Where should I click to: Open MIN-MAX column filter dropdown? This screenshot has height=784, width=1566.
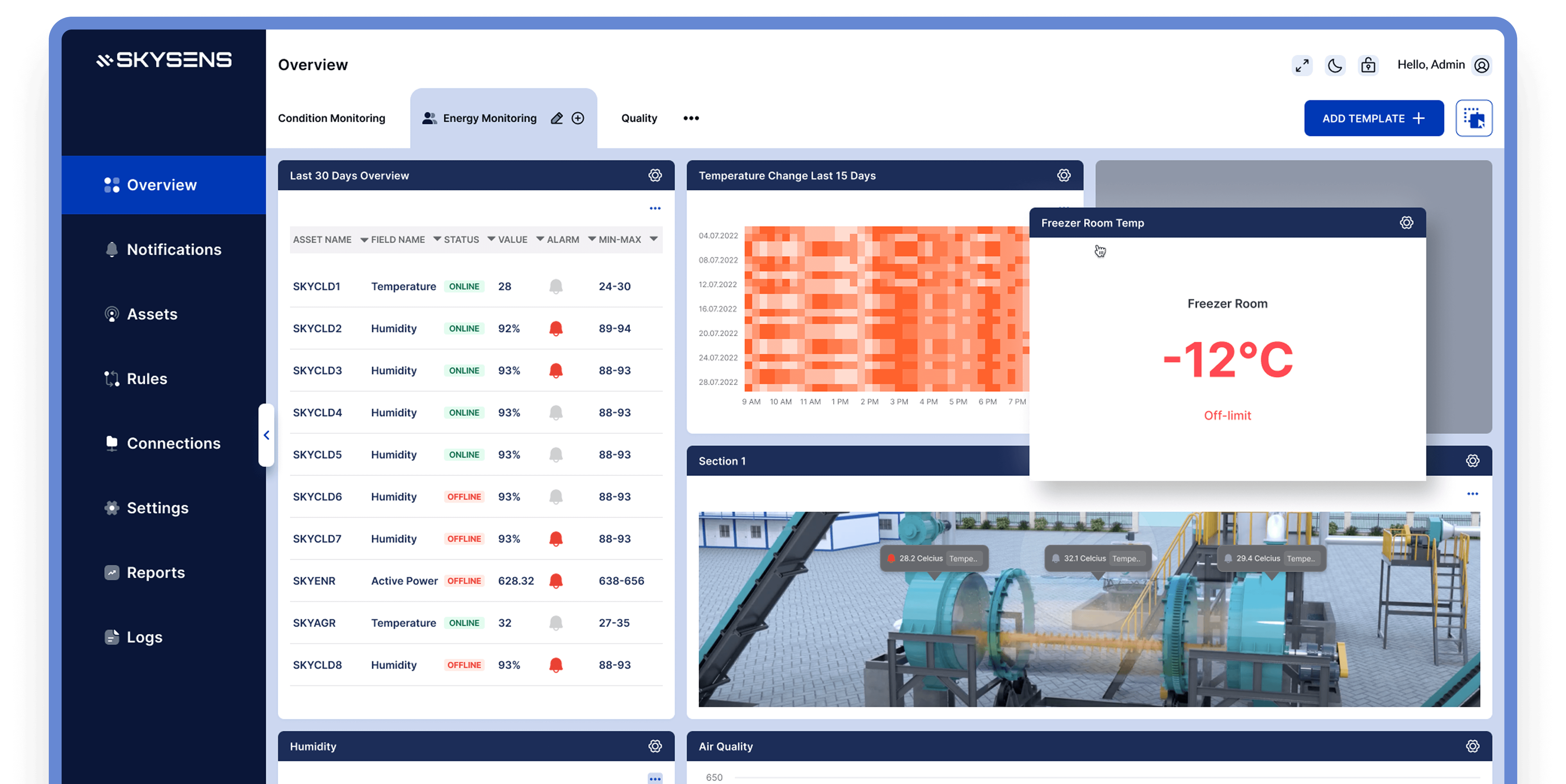(653, 239)
